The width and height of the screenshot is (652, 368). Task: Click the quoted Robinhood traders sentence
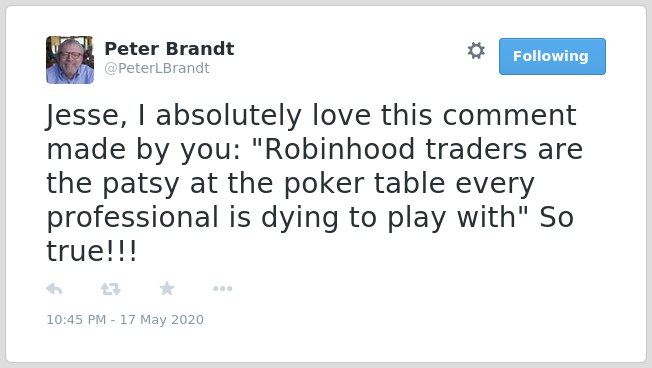(315, 183)
